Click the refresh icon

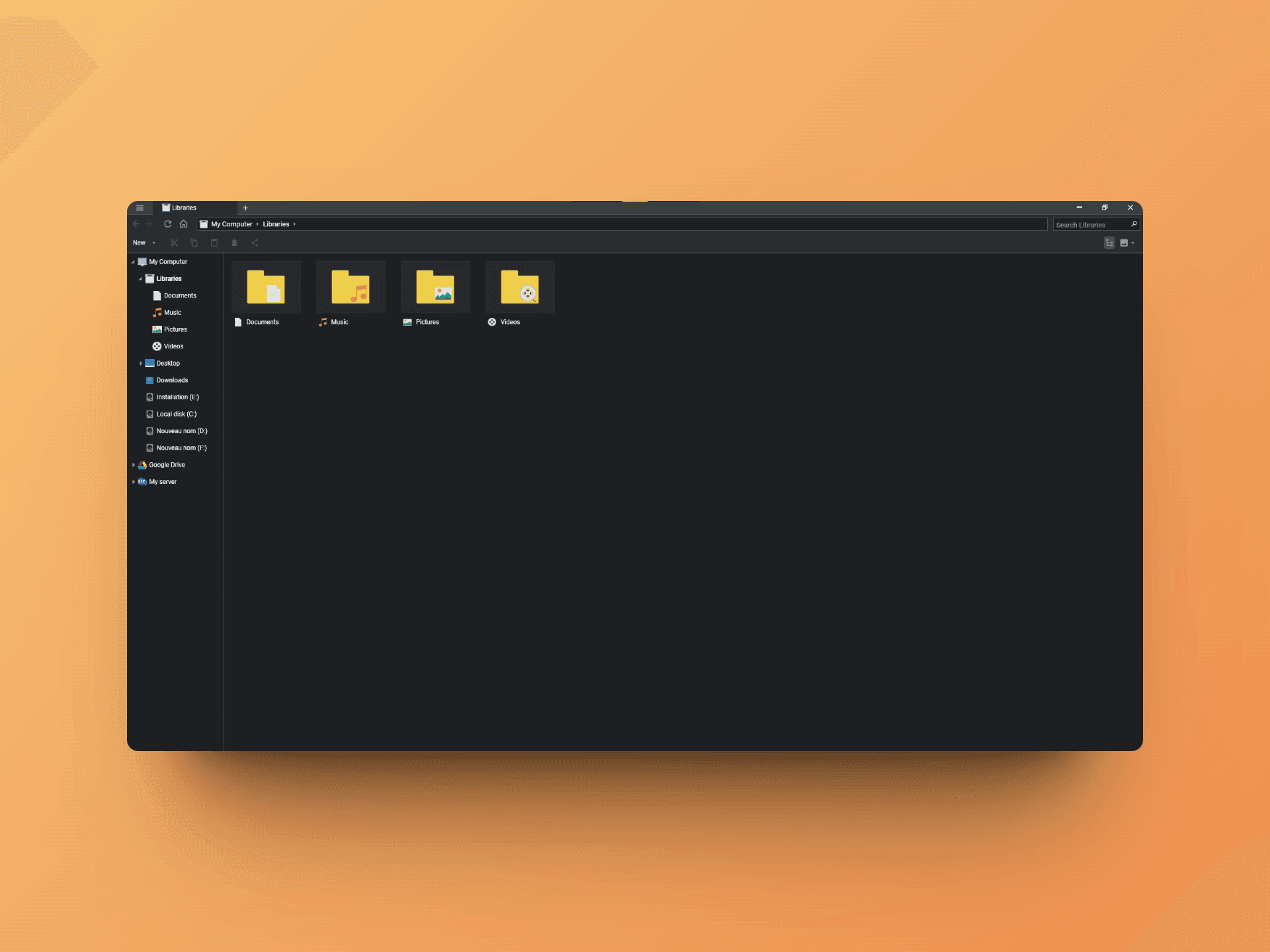pyautogui.click(x=167, y=224)
